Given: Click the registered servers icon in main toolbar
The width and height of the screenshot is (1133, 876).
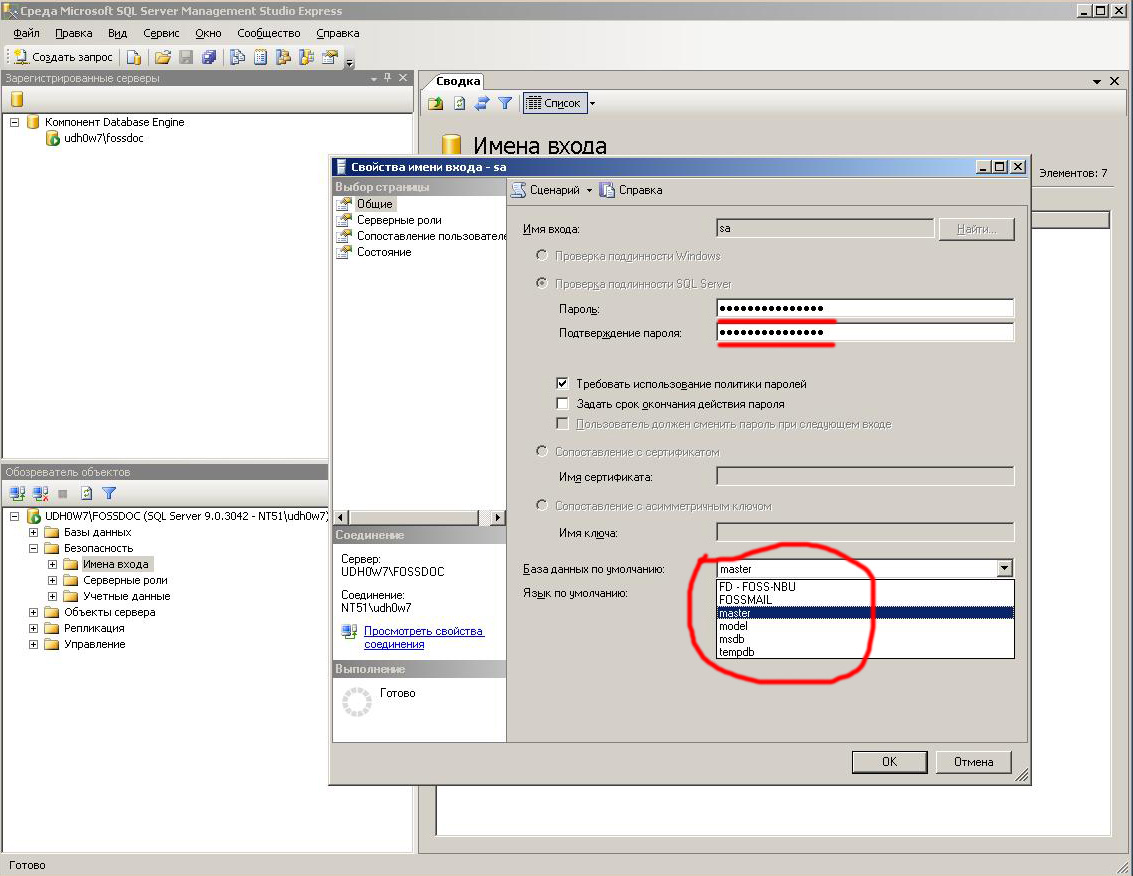Looking at the screenshot, I should tap(238, 57).
